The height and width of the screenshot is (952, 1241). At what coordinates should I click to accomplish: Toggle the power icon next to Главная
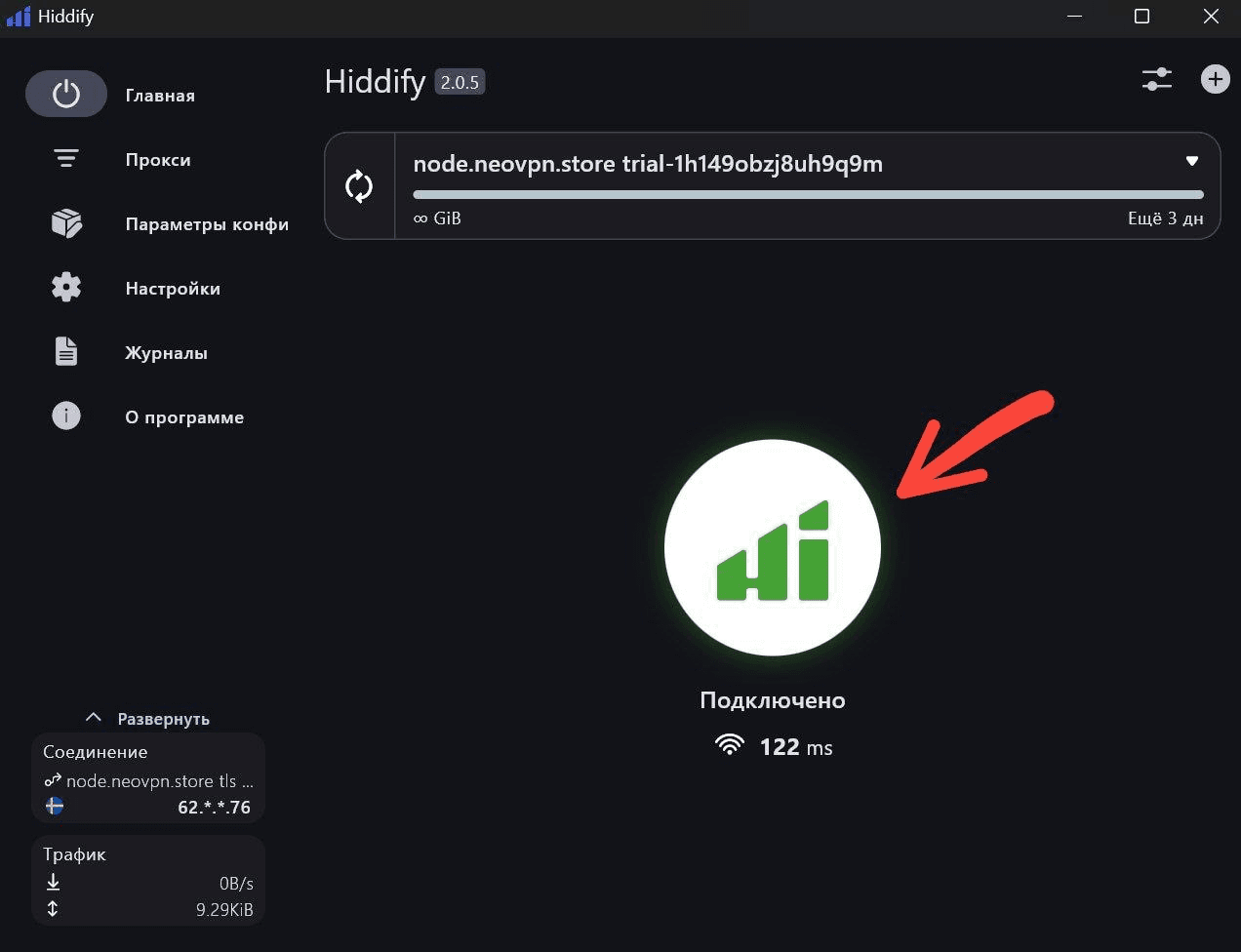coord(65,94)
